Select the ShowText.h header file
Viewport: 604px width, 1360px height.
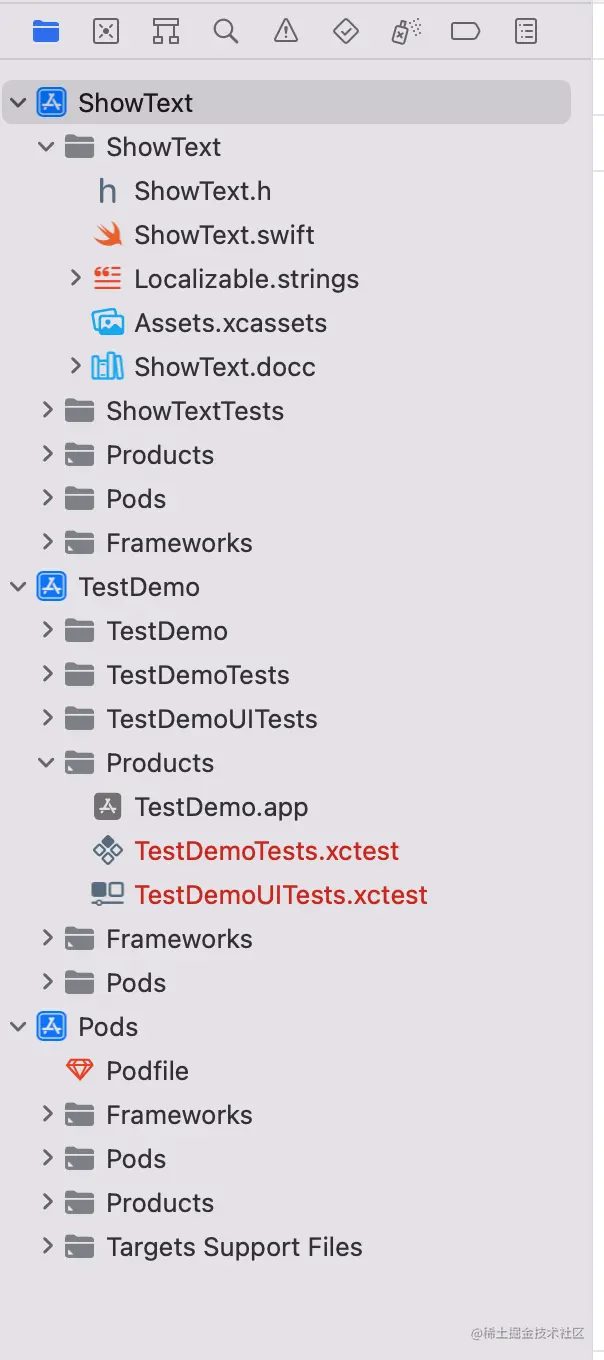[x=202, y=191]
